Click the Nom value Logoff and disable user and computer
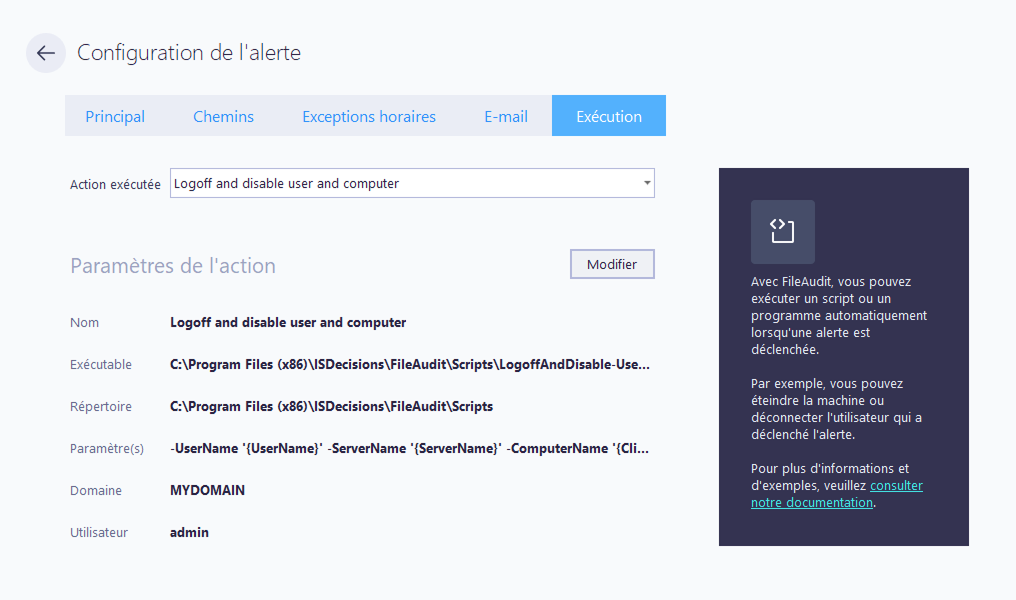Screen dimensions: 1016x600 click(x=288, y=322)
